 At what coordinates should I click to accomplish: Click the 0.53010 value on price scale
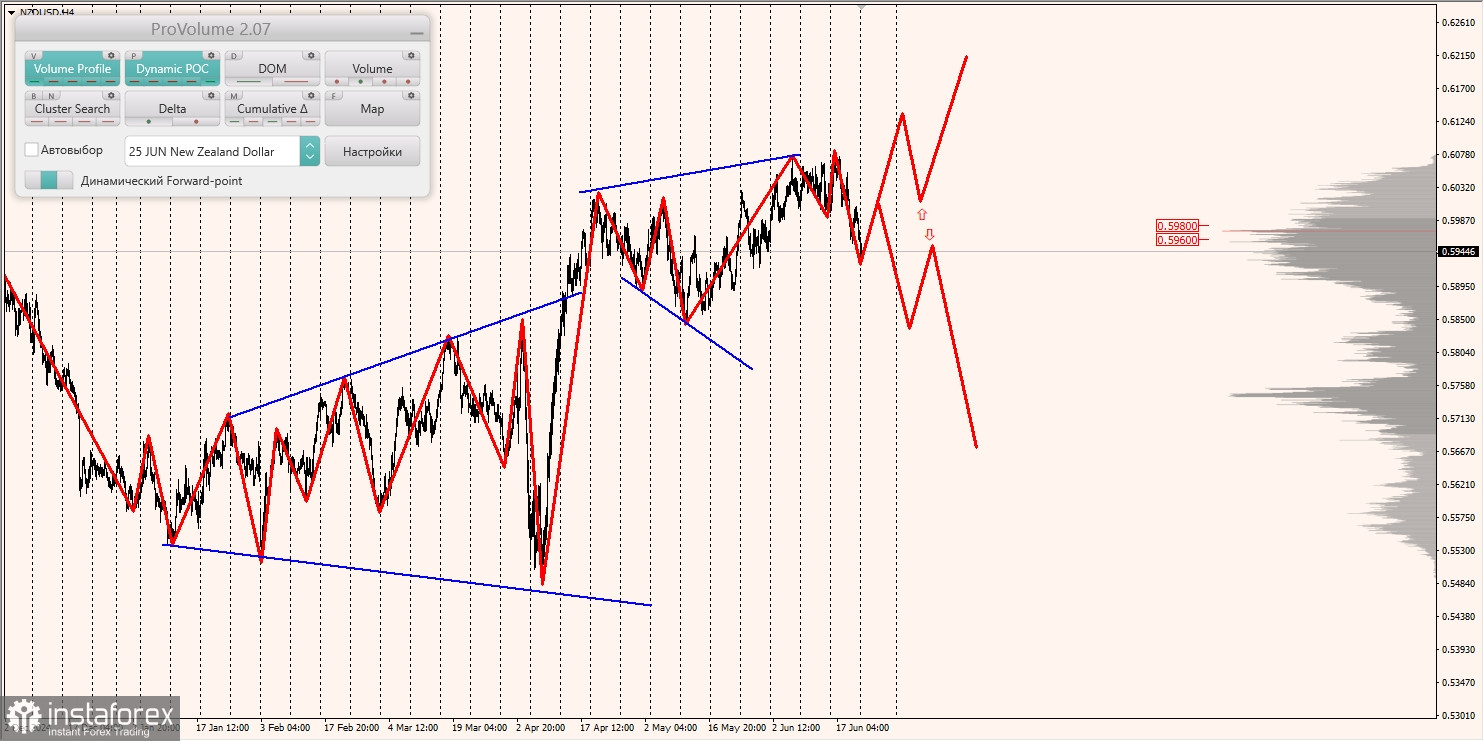pyautogui.click(x=1458, y=715)
